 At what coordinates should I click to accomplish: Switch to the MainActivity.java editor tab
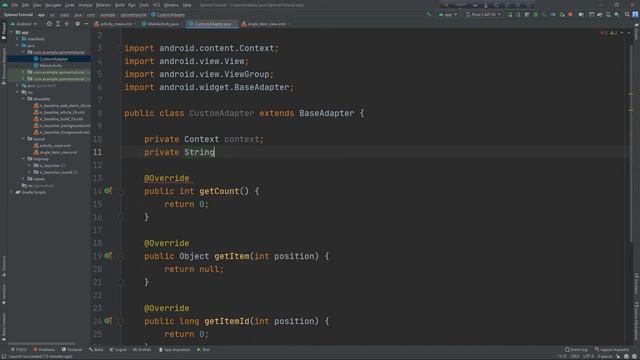click(x=161, y=24)
